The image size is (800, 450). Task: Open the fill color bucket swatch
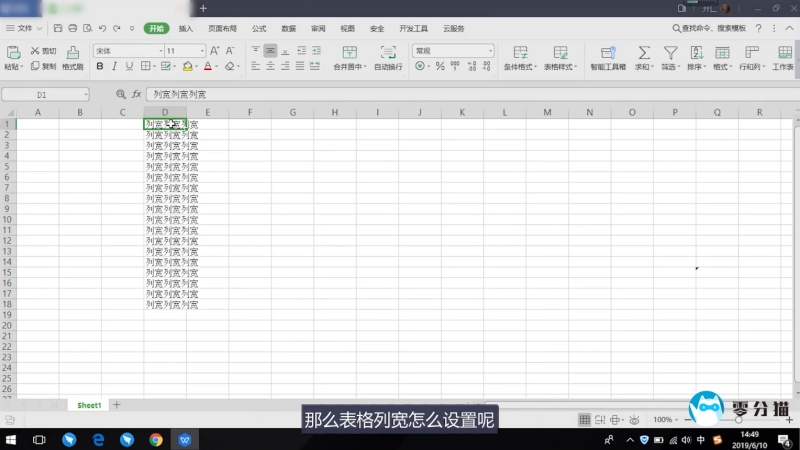[x=187, y=67]
